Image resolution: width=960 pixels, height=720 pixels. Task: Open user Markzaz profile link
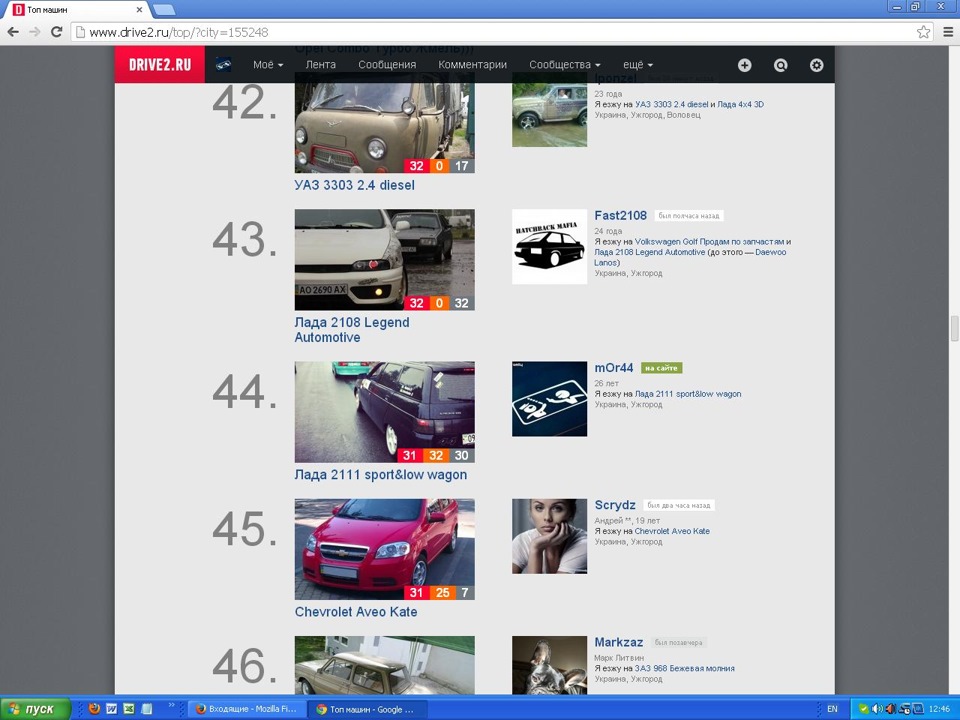(618, 642)
